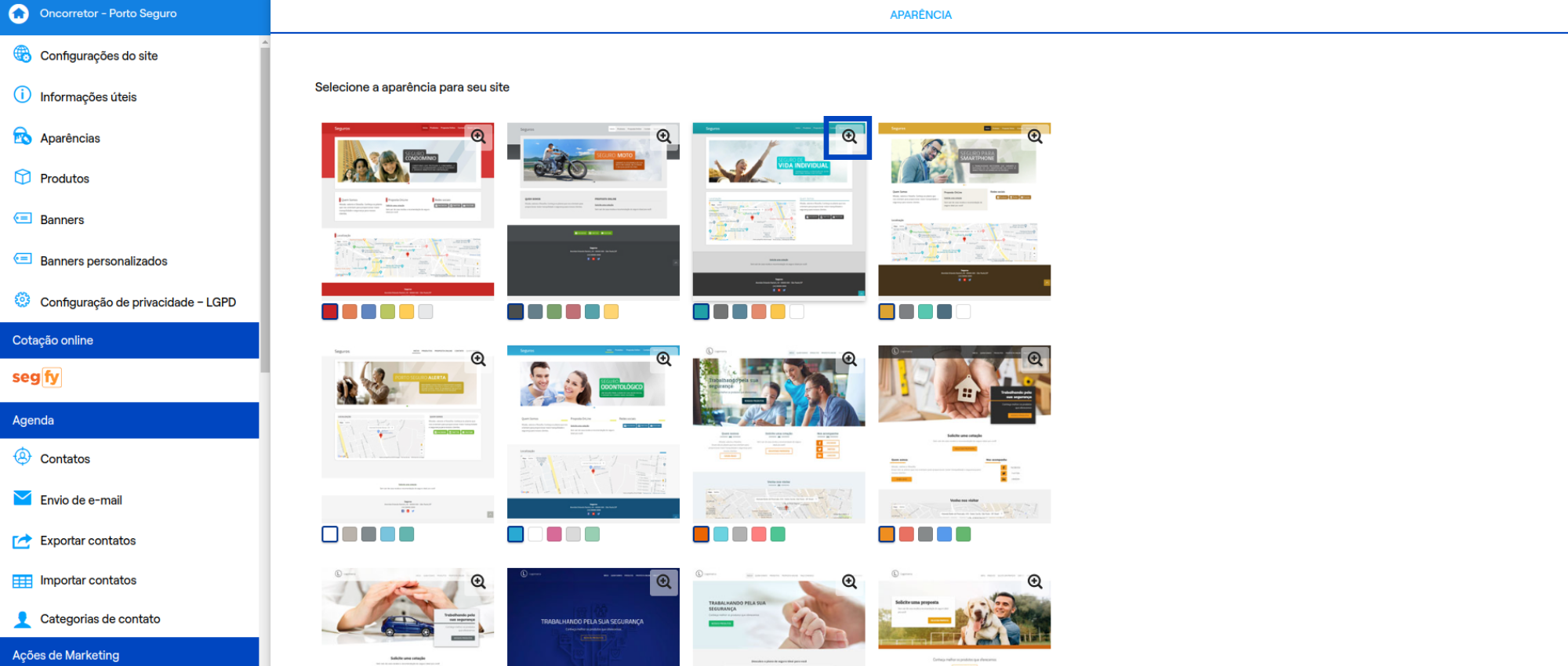
Task: Open zoom preview of Vida Individual theme
Action: [849, 136]
